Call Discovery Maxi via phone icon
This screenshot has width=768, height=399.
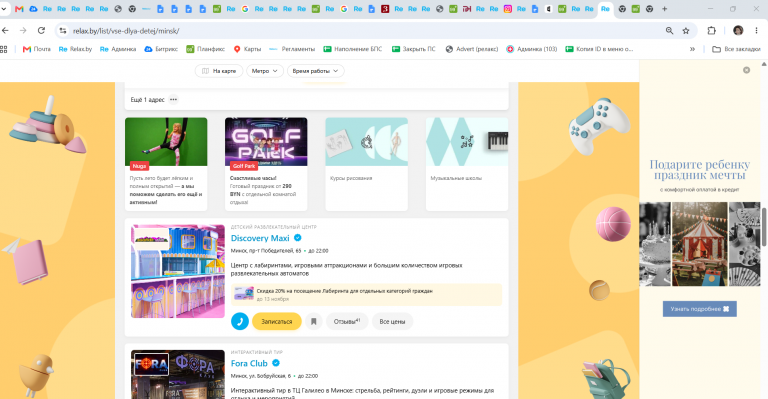[240, 321]
